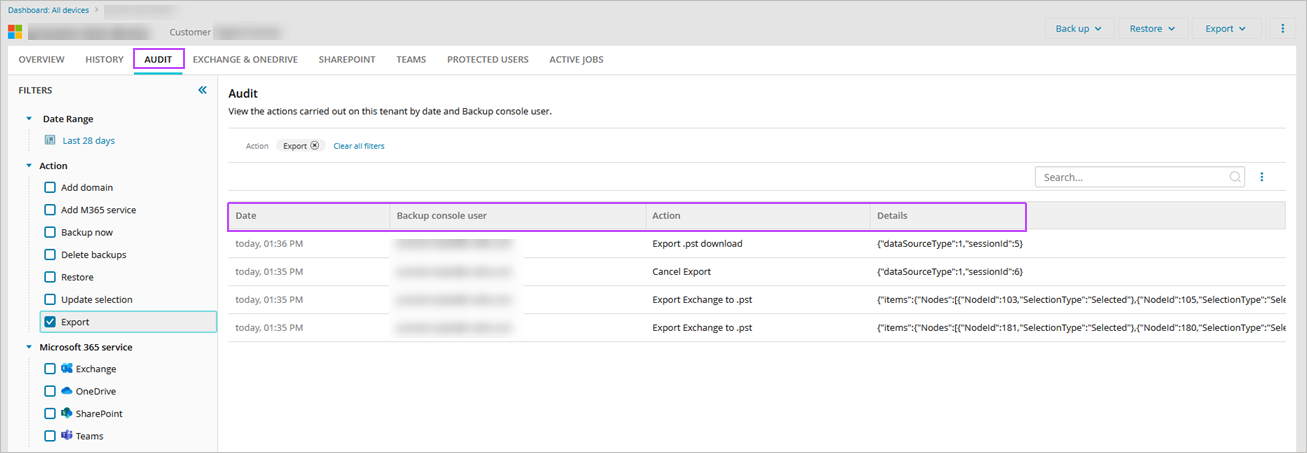
Task: Open the Protected Users tab
Action: click(487, 60)
